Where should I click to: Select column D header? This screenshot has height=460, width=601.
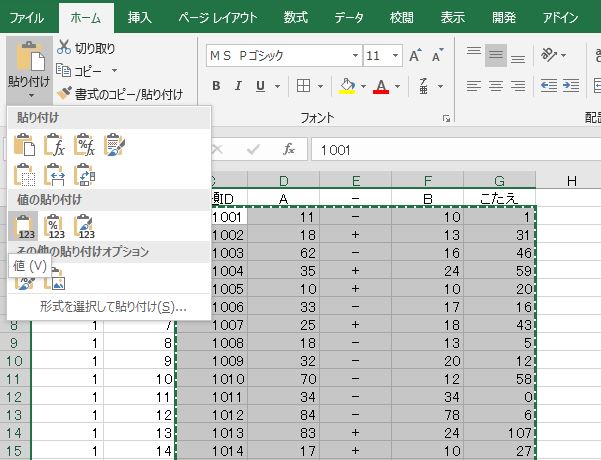(x=284, y=180)
